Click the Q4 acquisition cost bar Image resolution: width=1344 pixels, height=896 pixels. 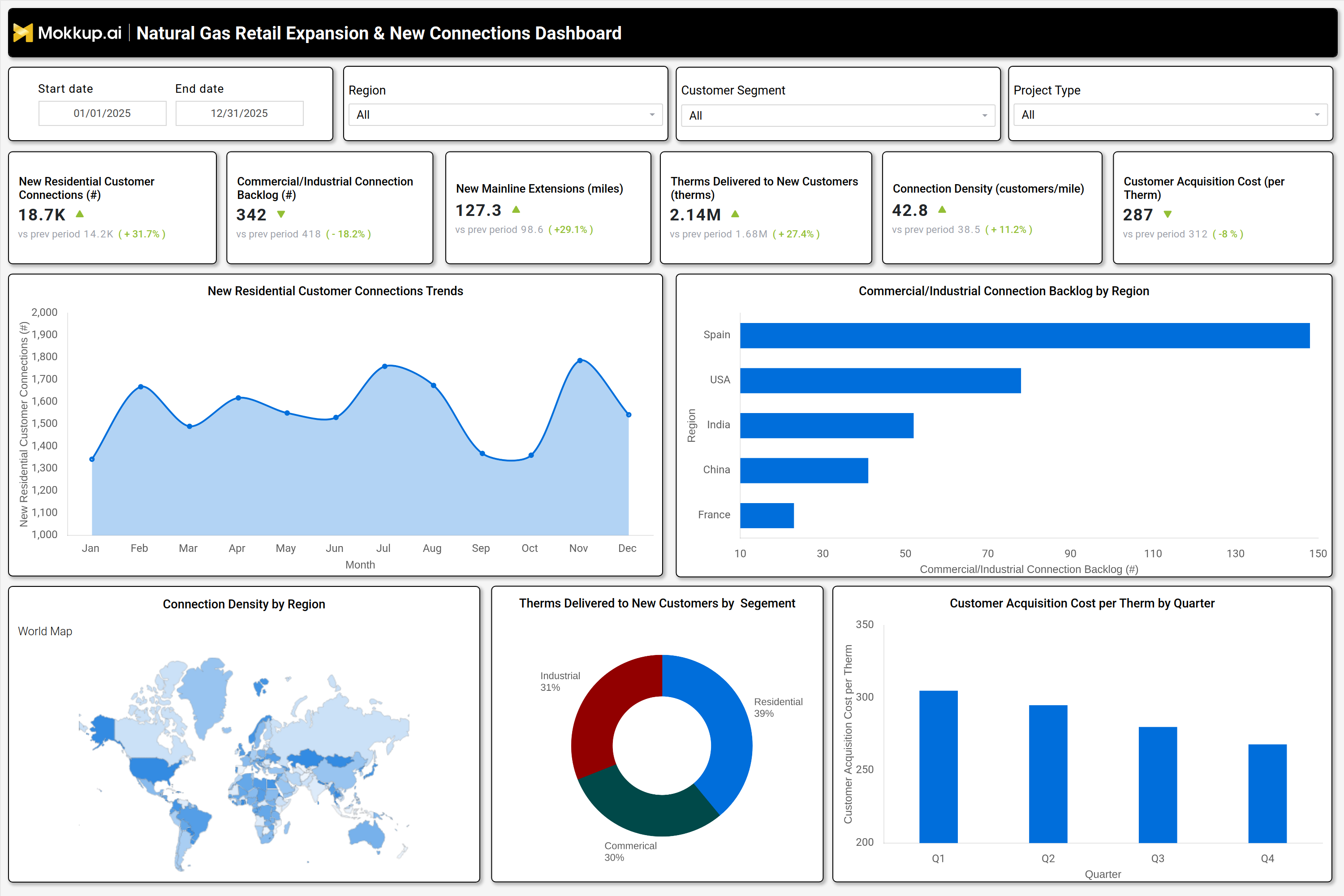(x=1267, y=794)
